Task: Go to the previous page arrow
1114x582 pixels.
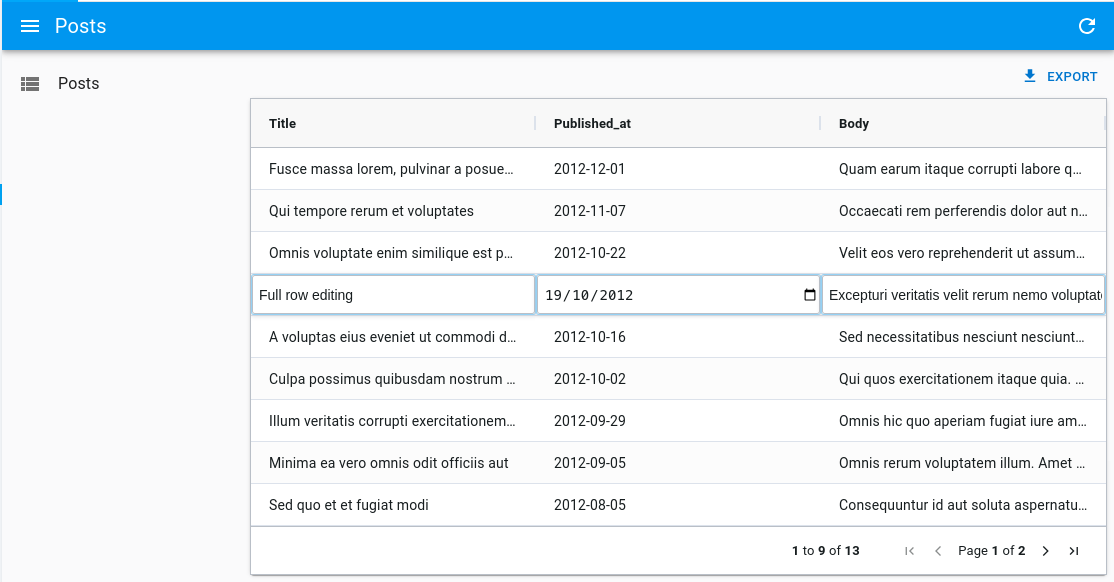Action: tap(938, 551)
